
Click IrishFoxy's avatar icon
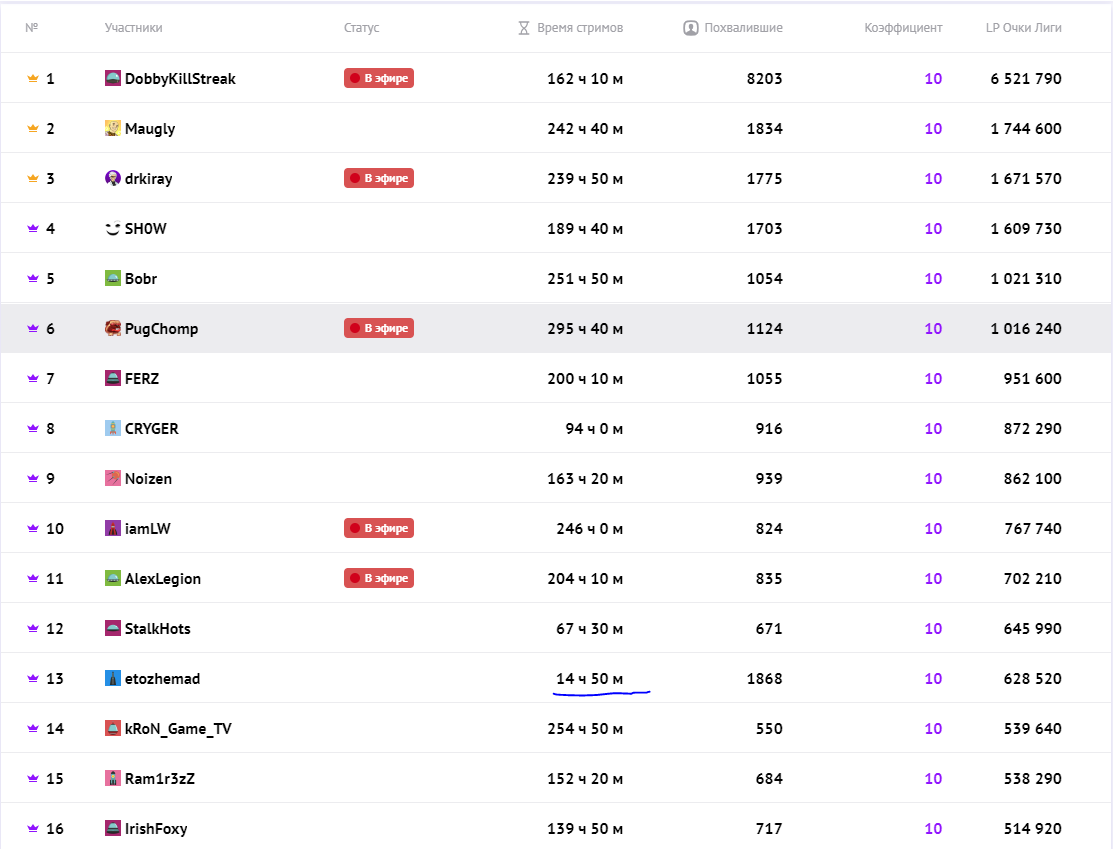pyautogui.click(x=113, y=828)
